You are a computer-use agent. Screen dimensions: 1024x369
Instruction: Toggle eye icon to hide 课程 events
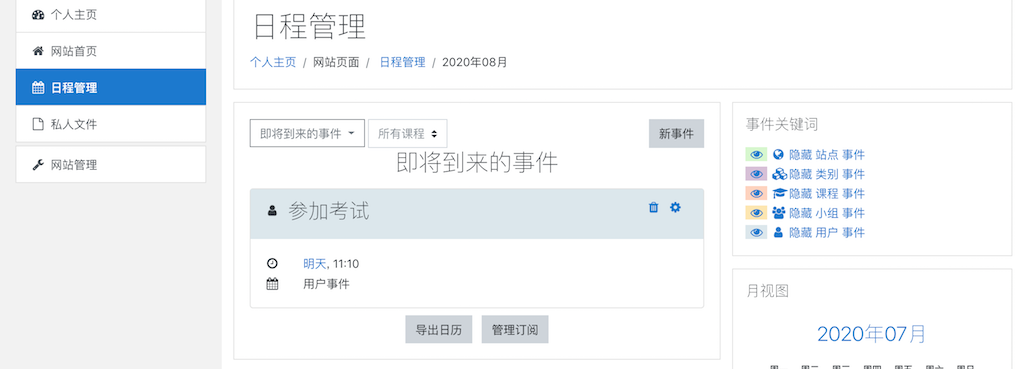[756, 194]
